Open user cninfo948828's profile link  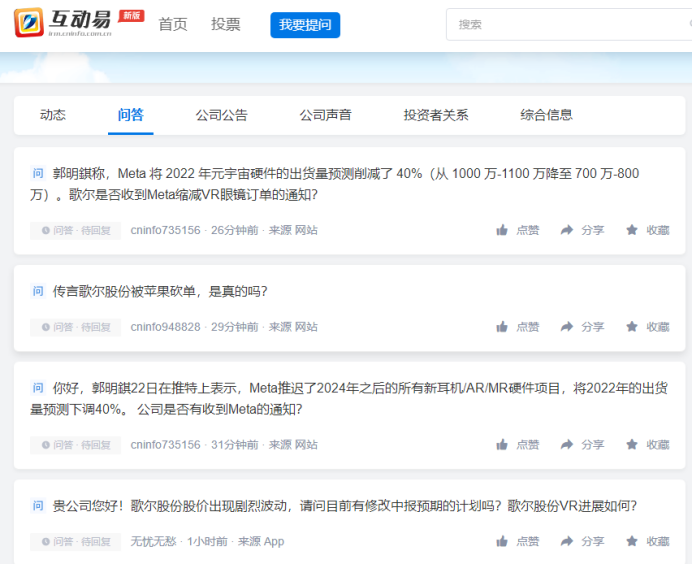[x=165, y=327]
